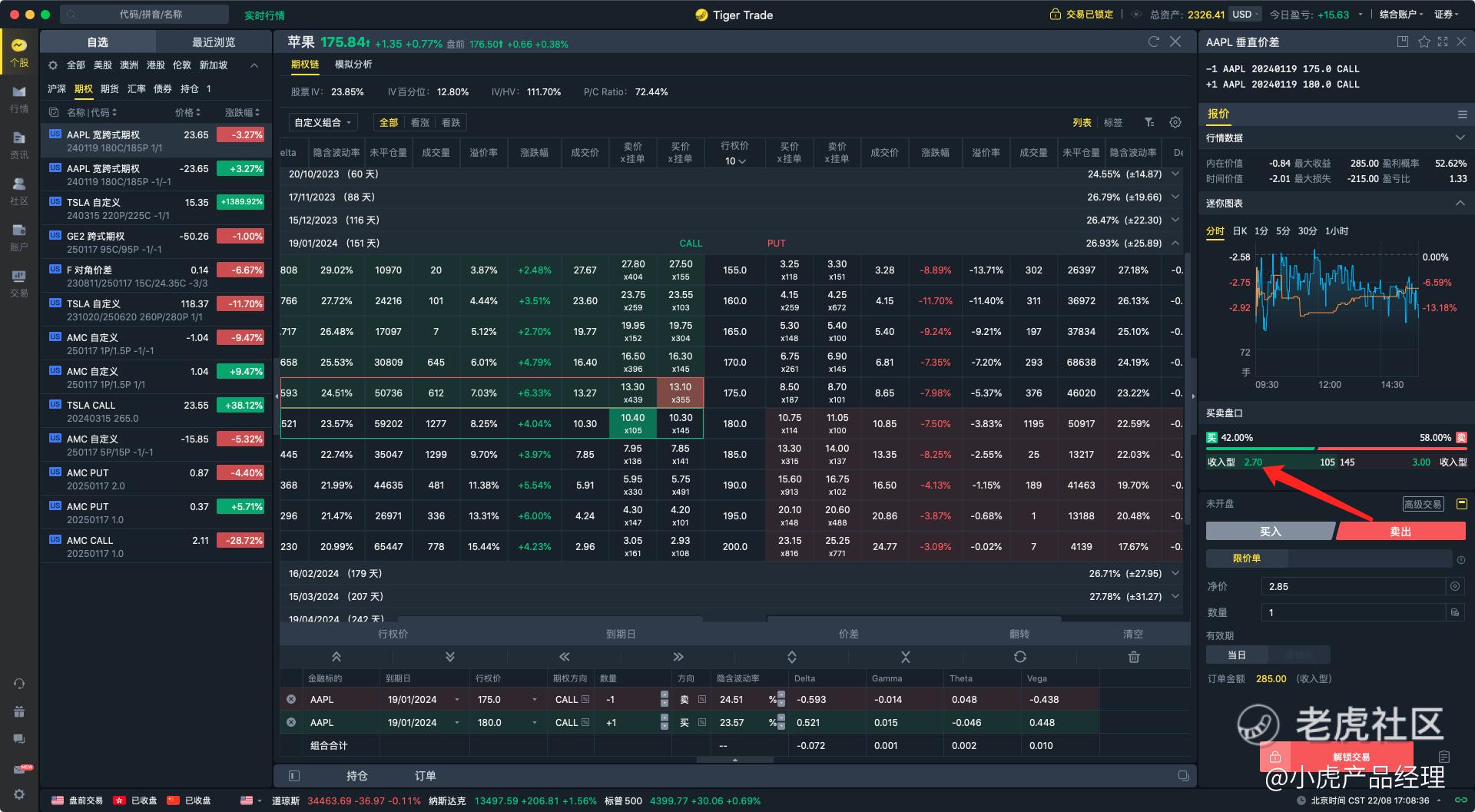The image size is (1475, 812).
Task: Switch option chain filter to 全部
Action: 389,122
